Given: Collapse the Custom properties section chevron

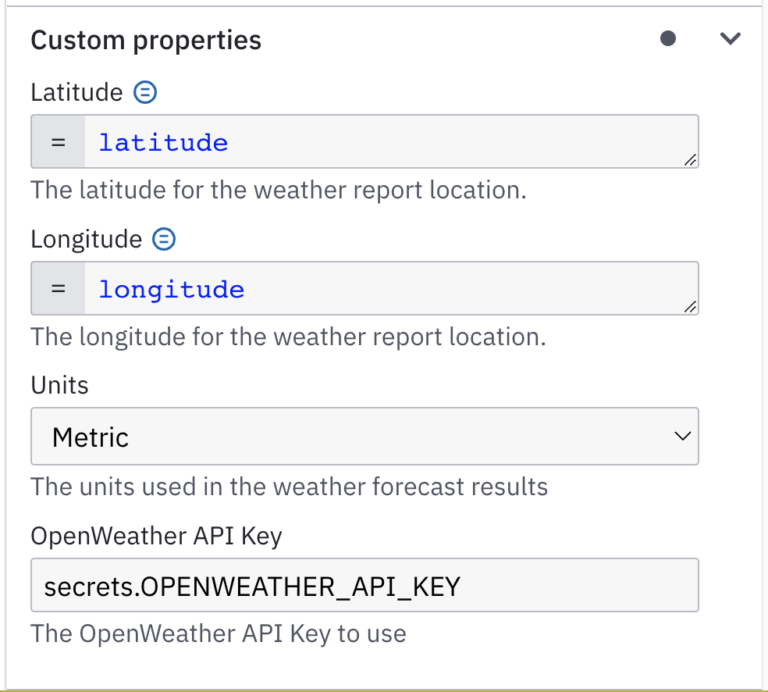Looking at the screenshot, I should click(731, 39).
